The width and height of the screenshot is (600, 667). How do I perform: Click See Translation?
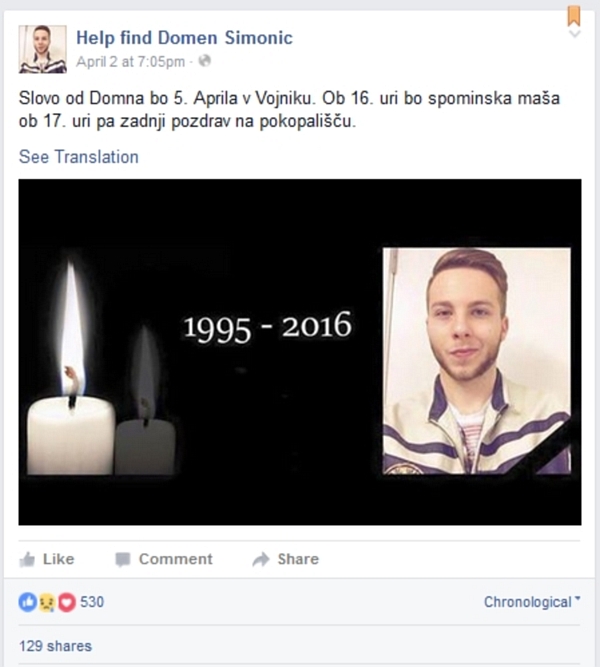[x=79, y=157]
